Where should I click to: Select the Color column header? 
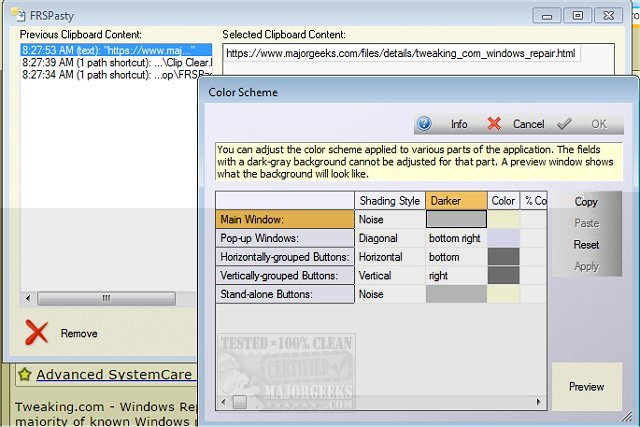tap(503, 201)
